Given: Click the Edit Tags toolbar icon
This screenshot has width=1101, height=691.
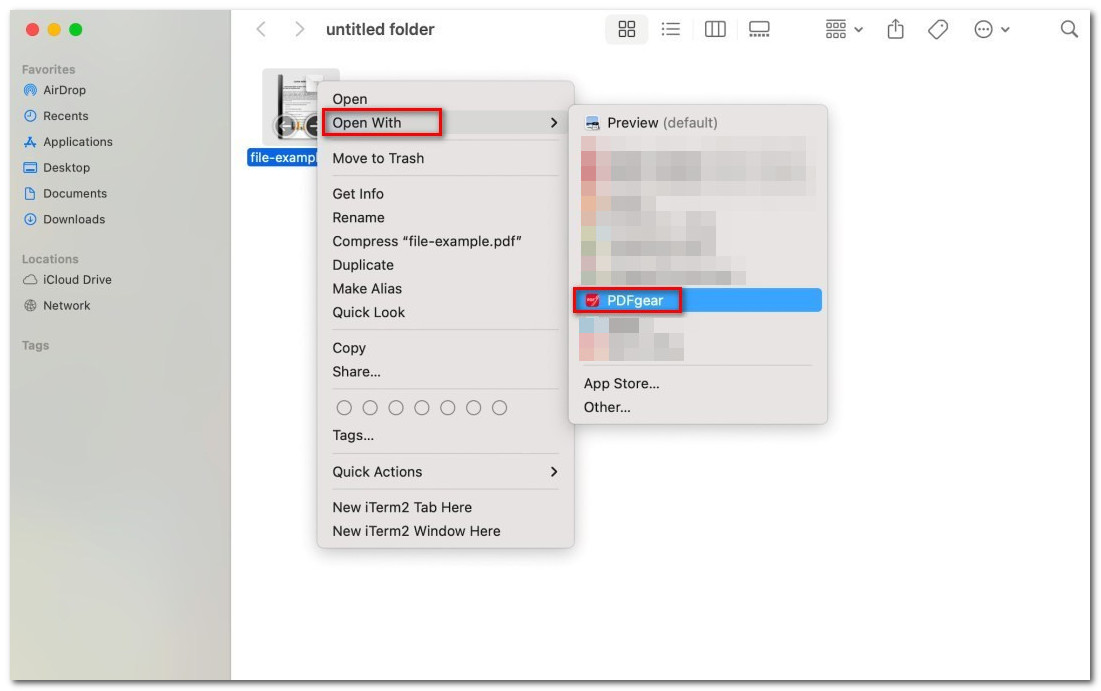Looking at the screenshot, I should point(938,30).
